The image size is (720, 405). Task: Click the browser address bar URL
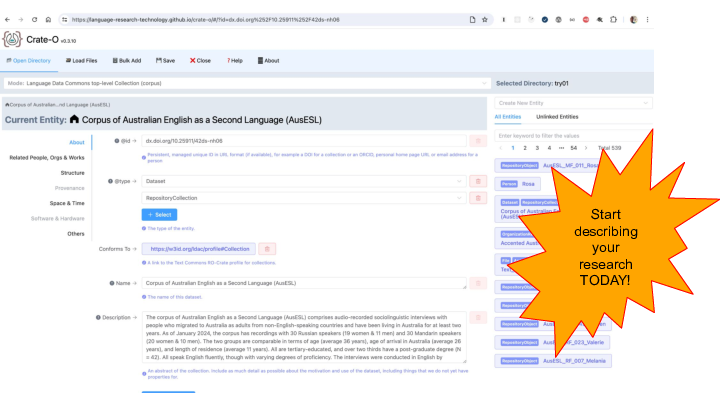coord(206,20)
